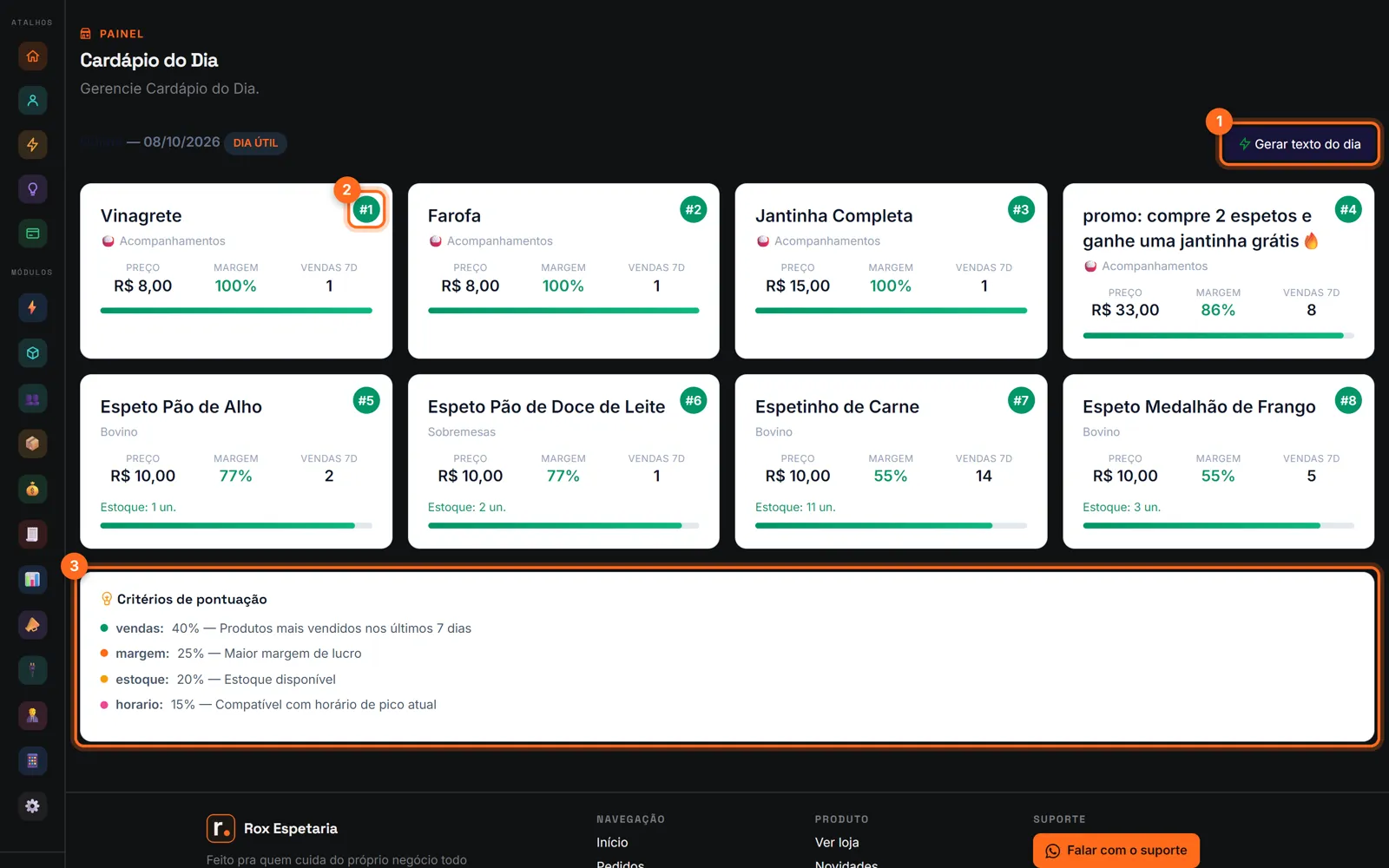Open the purple lightbulb shortcut icon
The width and height of the screenshot is (1389, 868).
[x=32, y=189]
